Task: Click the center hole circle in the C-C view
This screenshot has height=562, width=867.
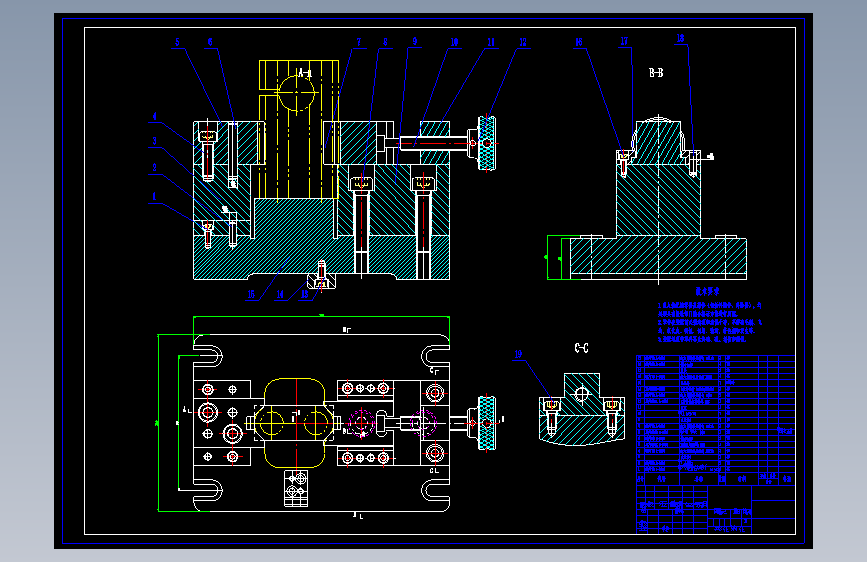Action: [582, 394]
